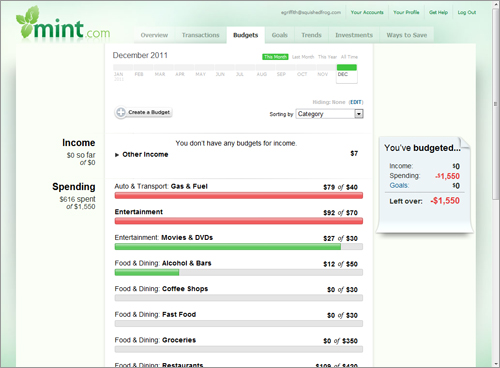Viewport: 500px width, 368px height.
Task: Click the account email address
Action: 311,12
